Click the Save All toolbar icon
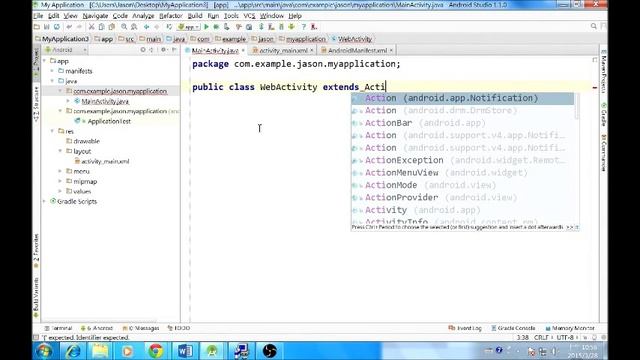 47,27
